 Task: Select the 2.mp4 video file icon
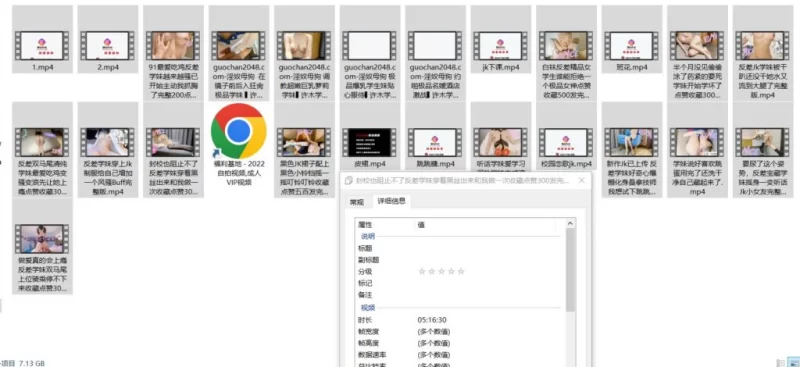coord(108,46)
